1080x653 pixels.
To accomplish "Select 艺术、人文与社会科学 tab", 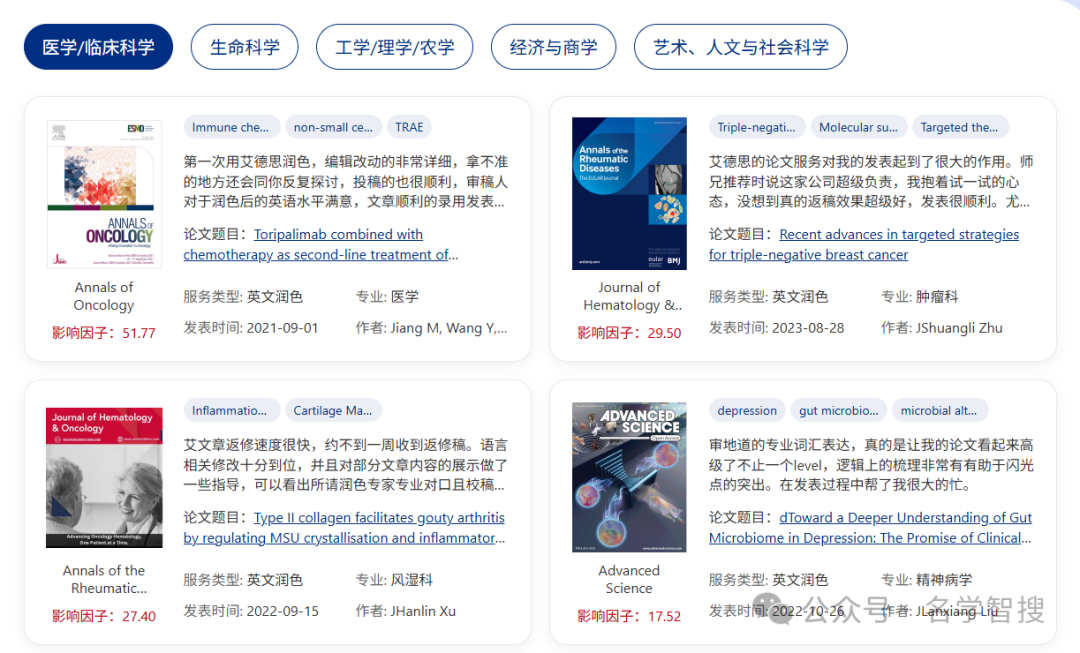I will click(x=740, y=47).
